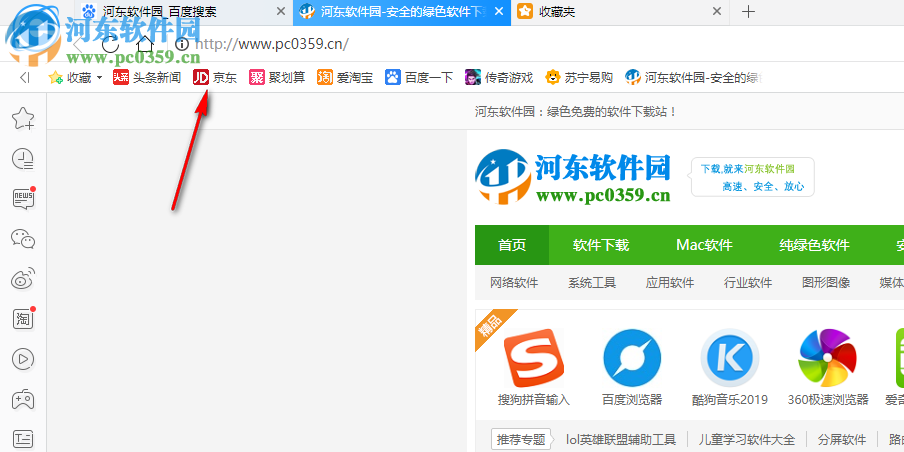This screenshot has height=452, width=904.
Task: Open the browsing history clock icon
Action: pyautogui.click(x=23, y=159)
